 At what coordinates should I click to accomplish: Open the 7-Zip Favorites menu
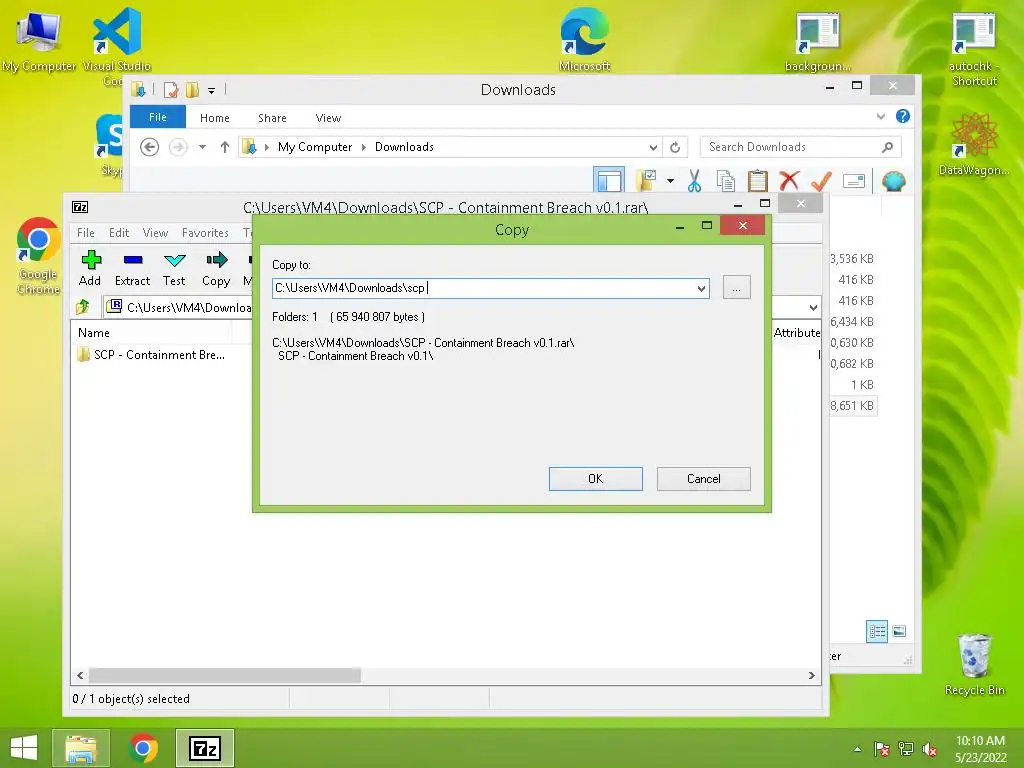[205, 232]
